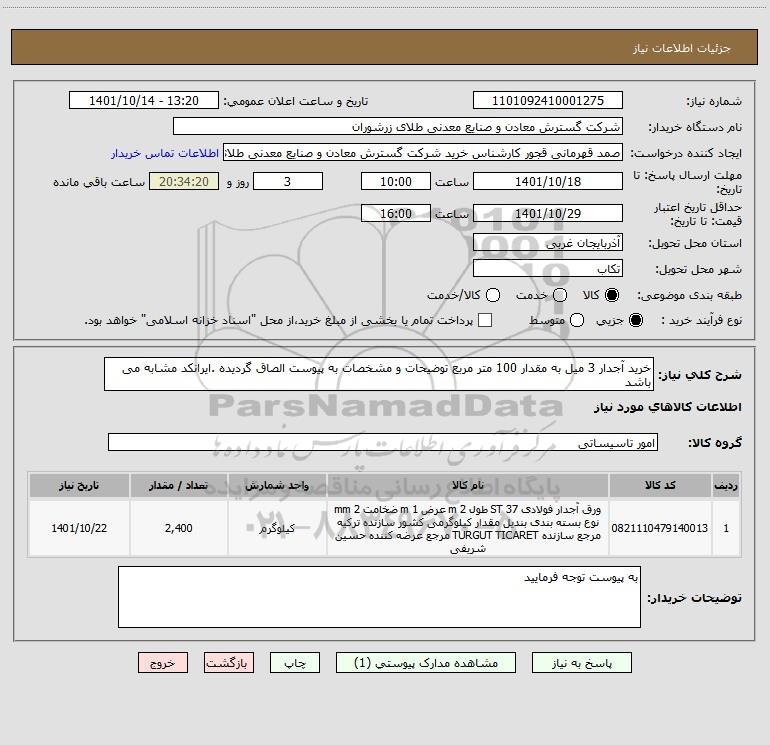This screenshot has height=745, width=770.
Task: Click the price validity date 1401/10/29
Action: point(548,213)
